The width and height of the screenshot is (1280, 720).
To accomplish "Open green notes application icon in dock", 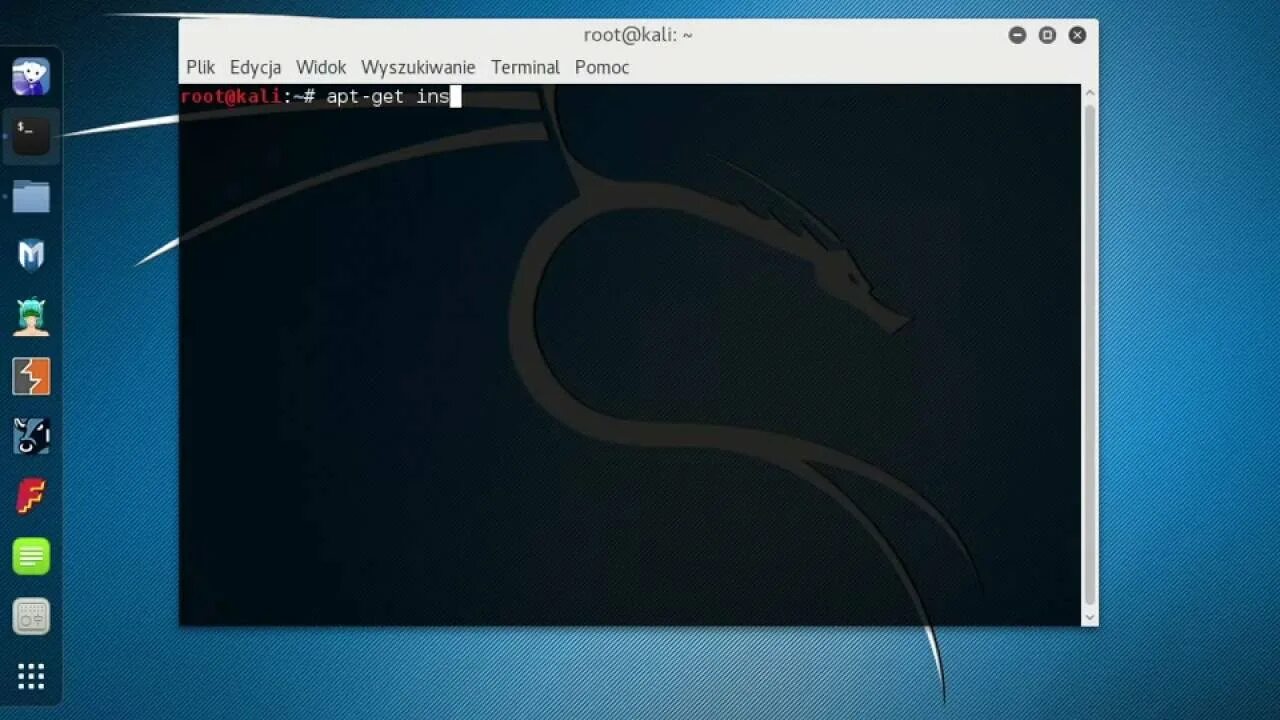I will tap(31, 556).
